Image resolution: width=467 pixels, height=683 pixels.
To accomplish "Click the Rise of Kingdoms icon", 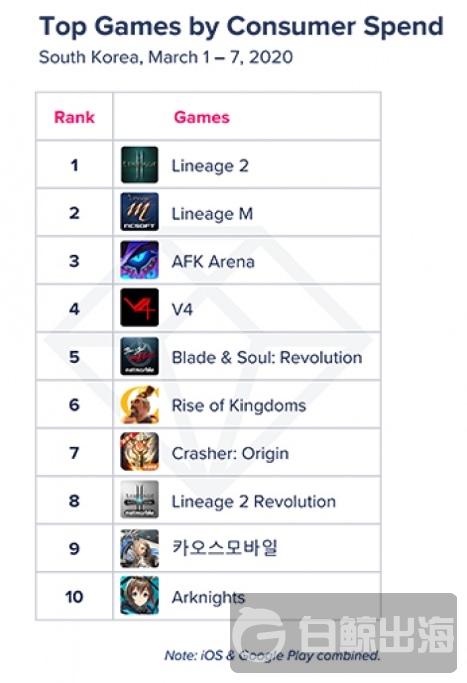I will 139,404.
